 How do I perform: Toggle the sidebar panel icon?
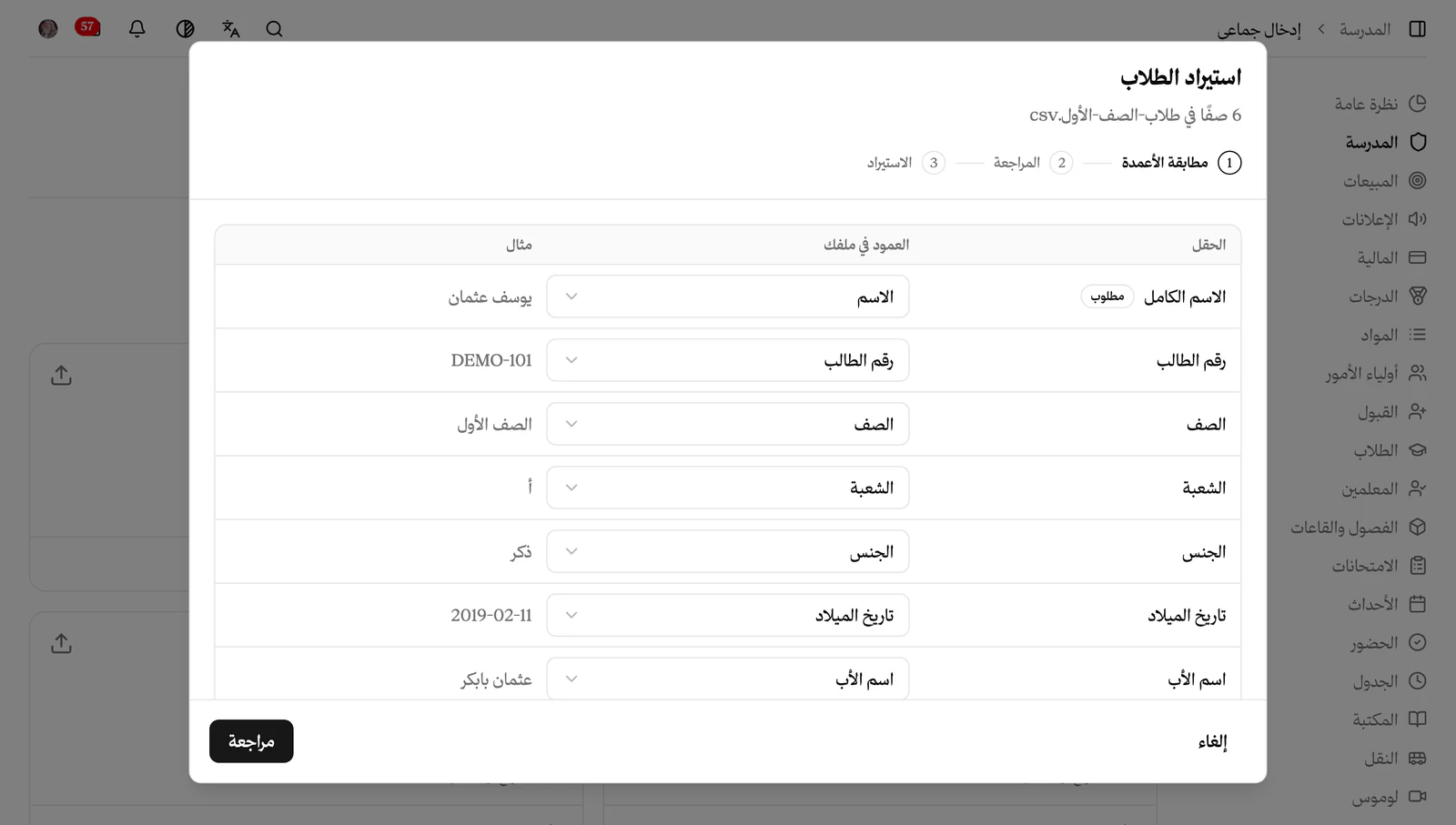pyautogui.click(x=1417, y=29)
